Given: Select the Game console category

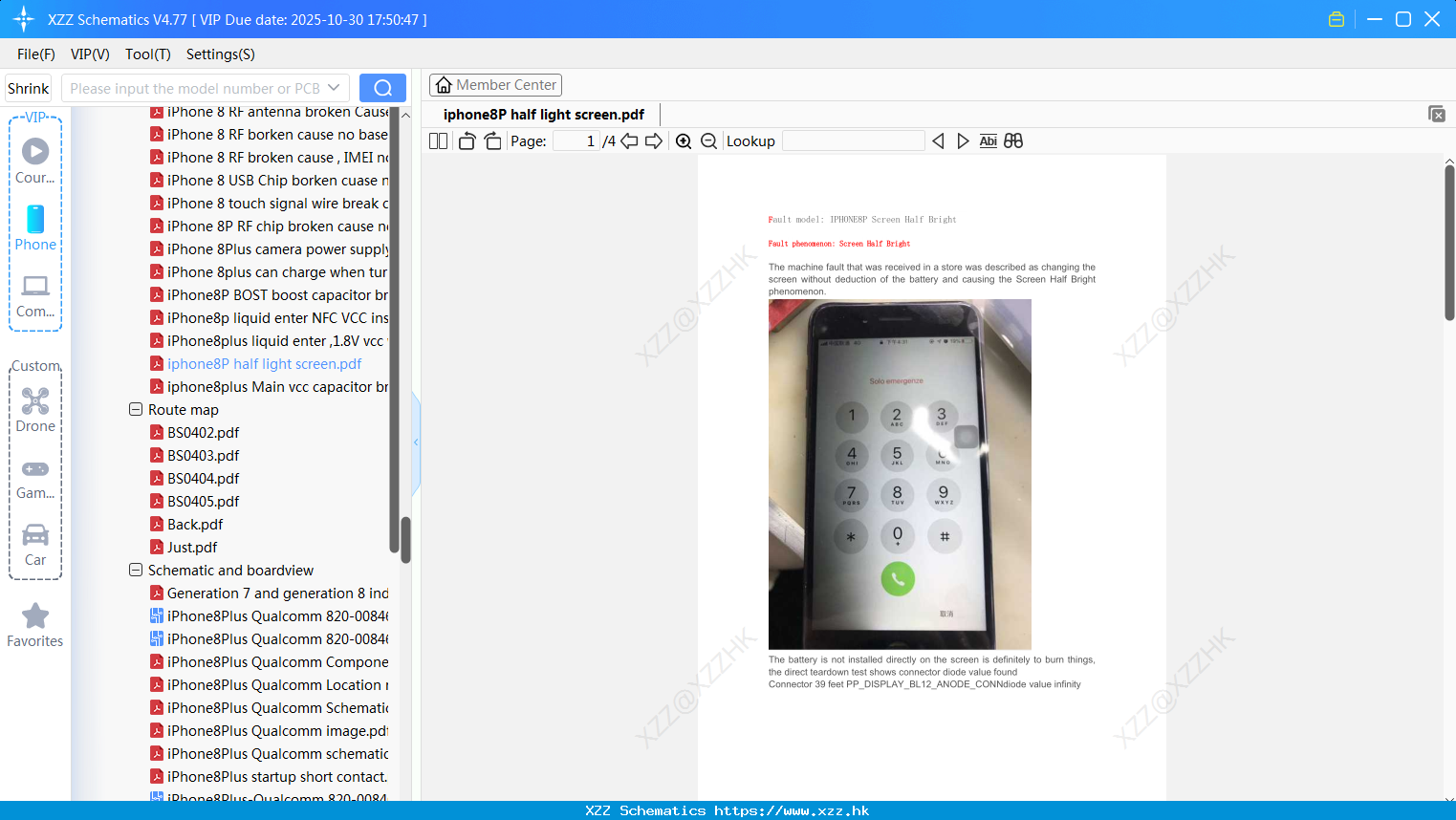Looking at the screenshot, I should point(35,479).
